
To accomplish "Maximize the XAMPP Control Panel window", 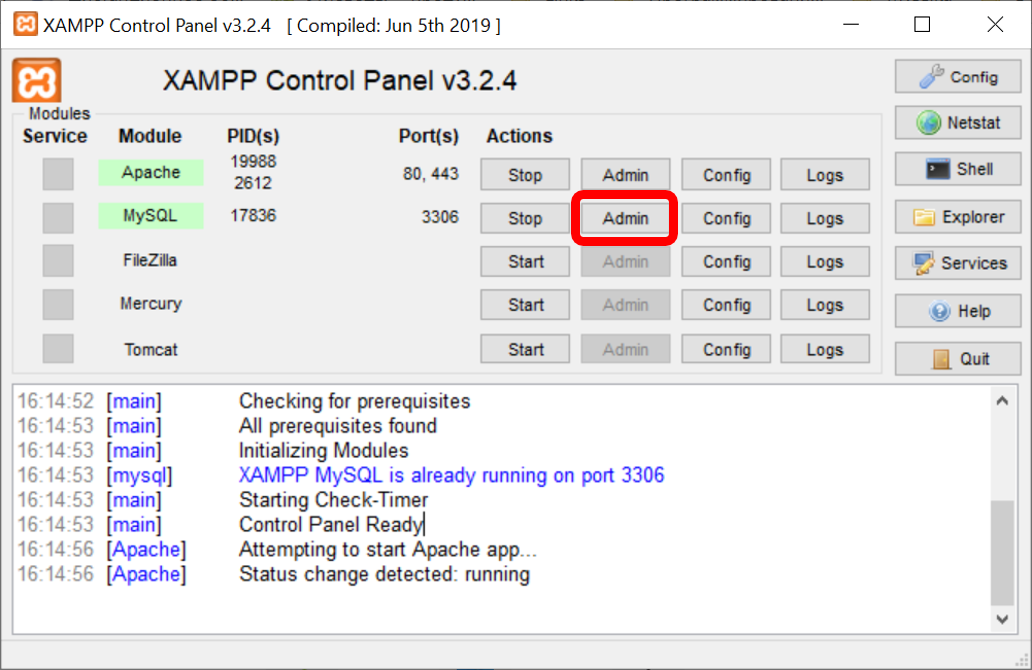I will pyautogui.click(x=922, y=25).
